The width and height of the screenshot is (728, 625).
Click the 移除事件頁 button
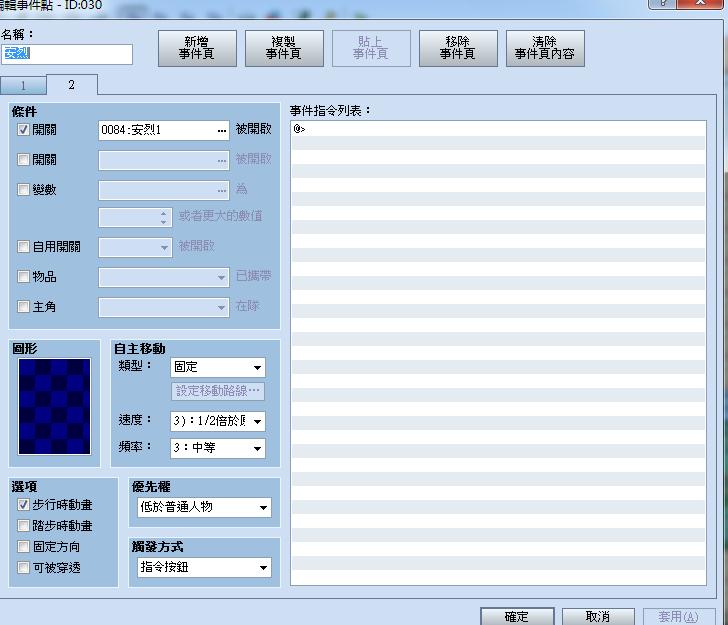(x=458, y=48)
